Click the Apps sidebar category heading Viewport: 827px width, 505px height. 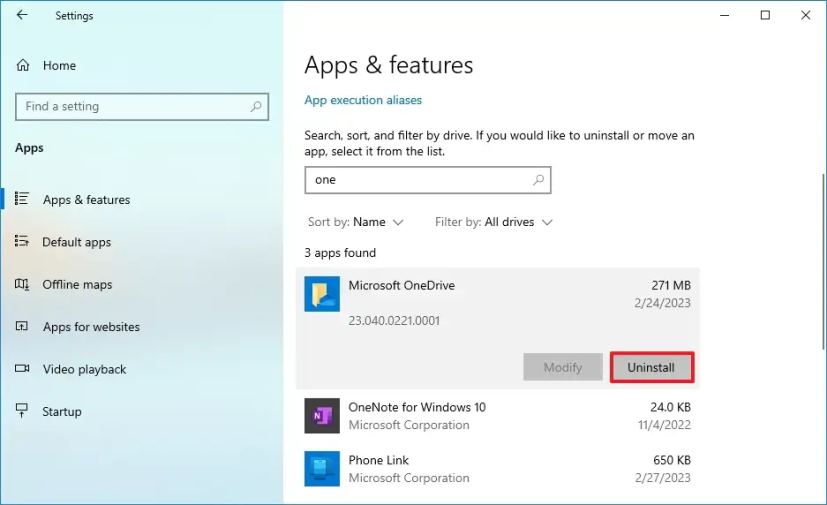[30, 148]
